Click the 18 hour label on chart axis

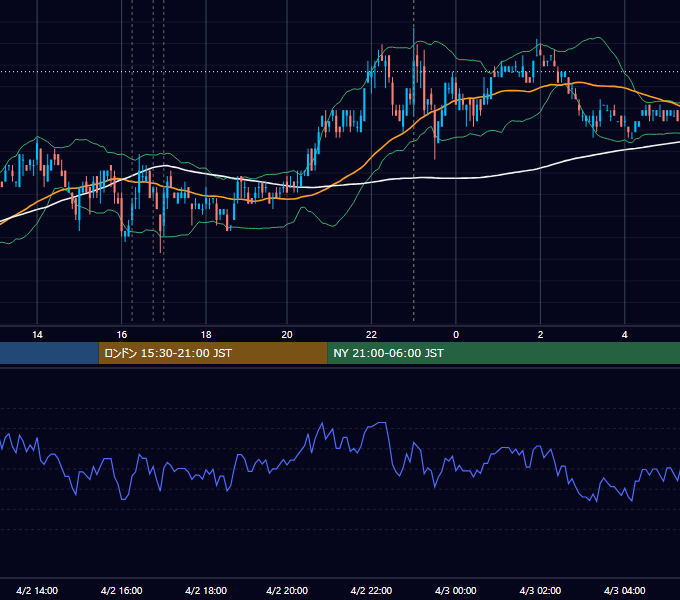[206, 335]
